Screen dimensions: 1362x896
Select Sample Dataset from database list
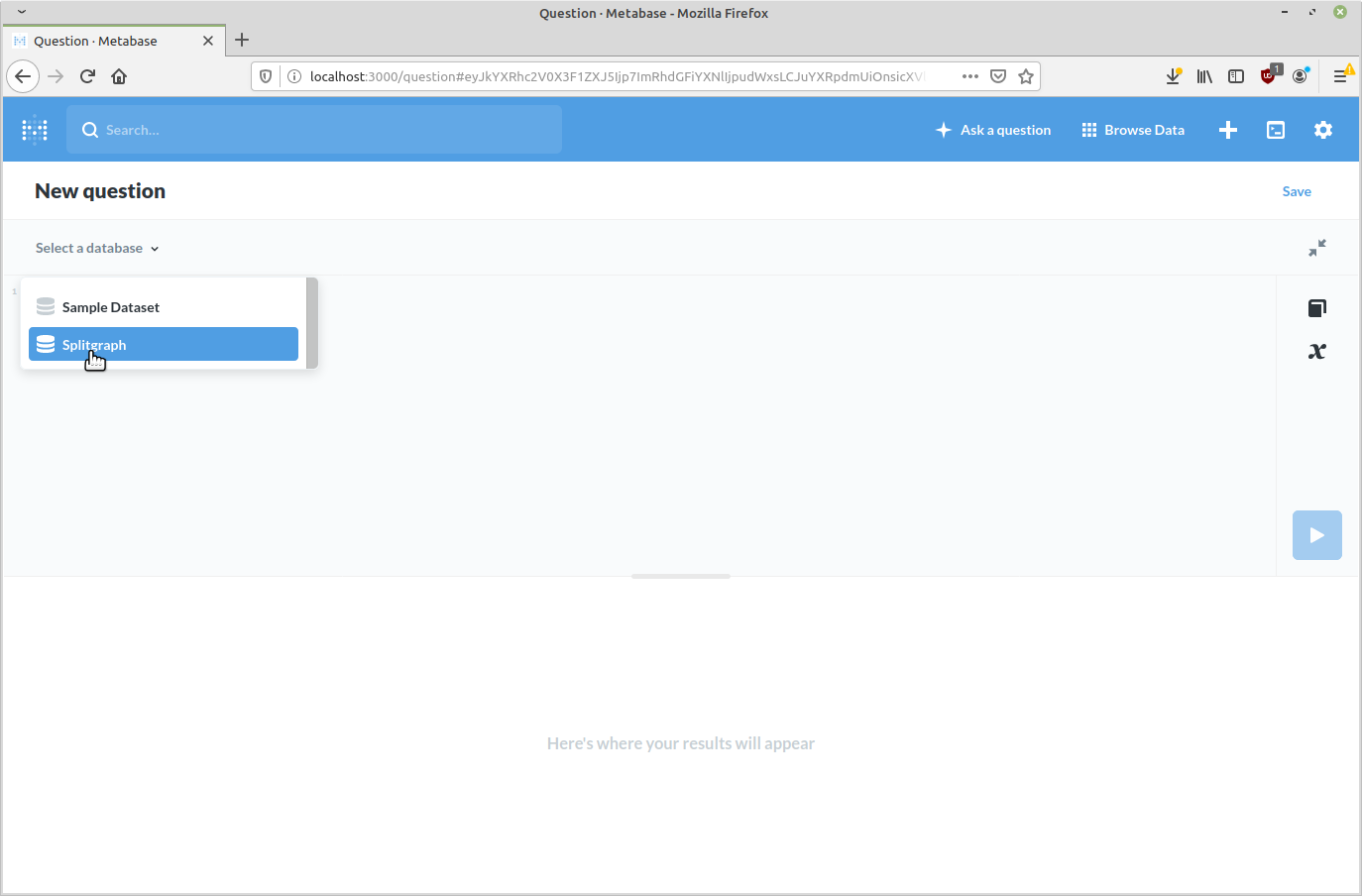(x=164, y=307)
